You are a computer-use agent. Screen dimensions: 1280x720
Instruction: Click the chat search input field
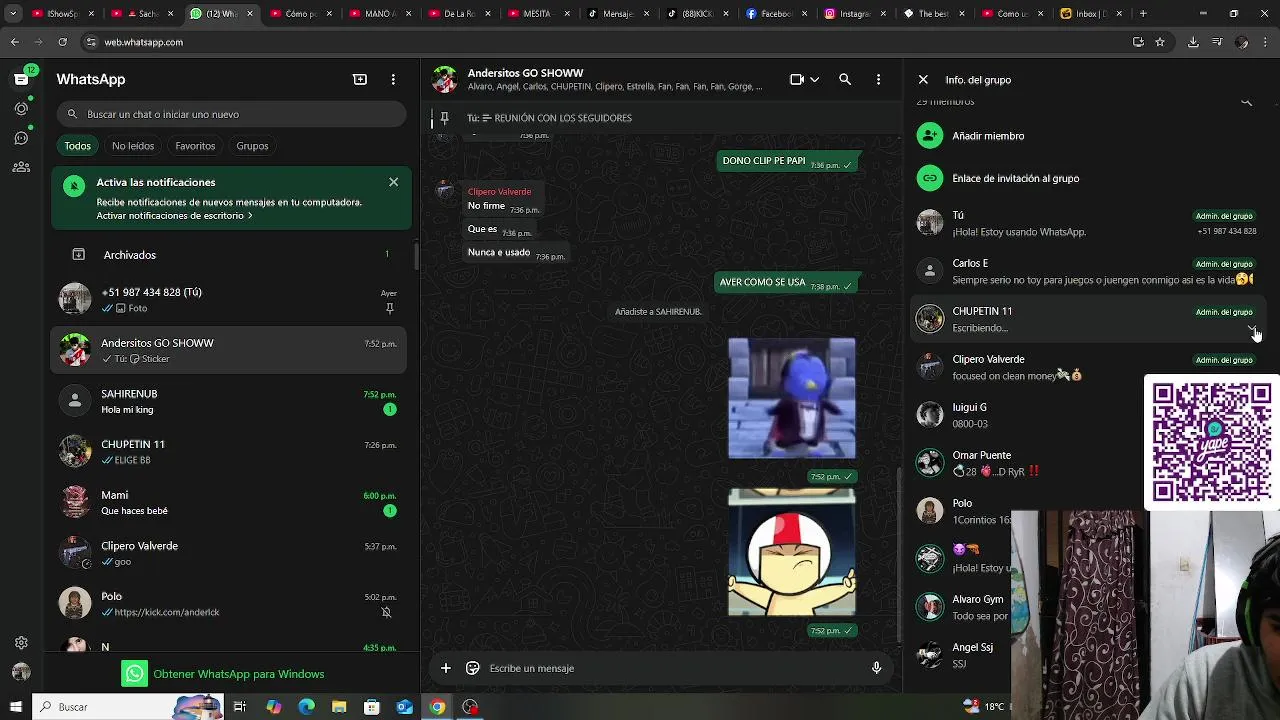231,114
